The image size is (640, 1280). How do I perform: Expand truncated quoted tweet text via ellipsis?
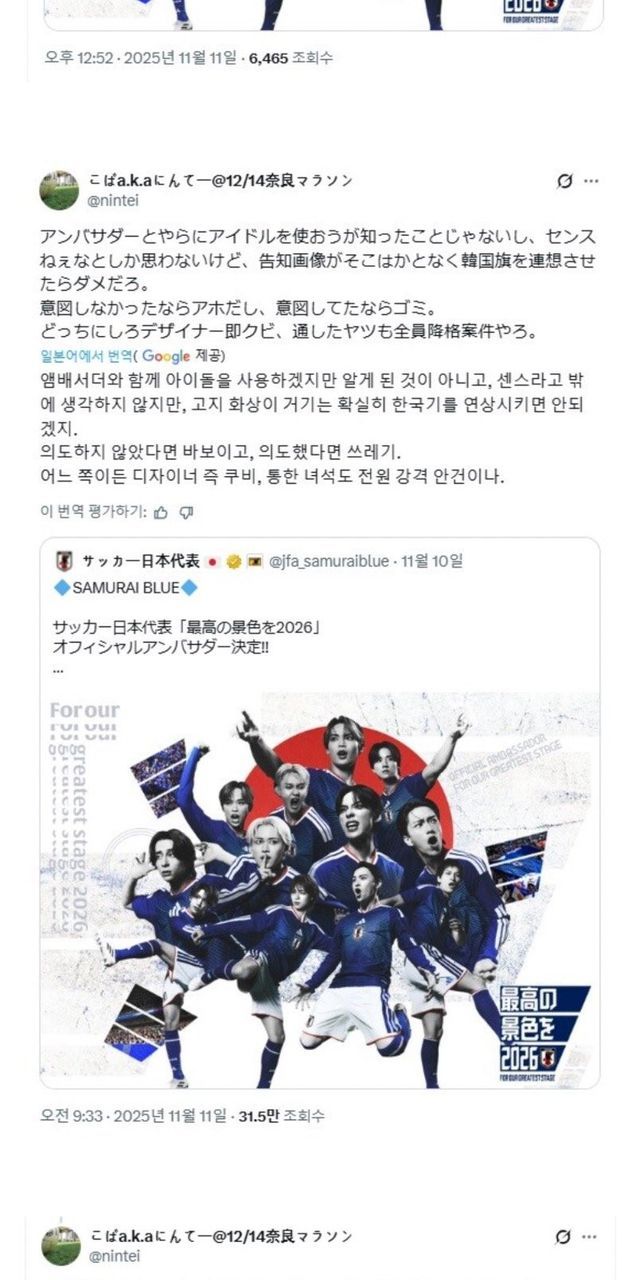[58, 667]
